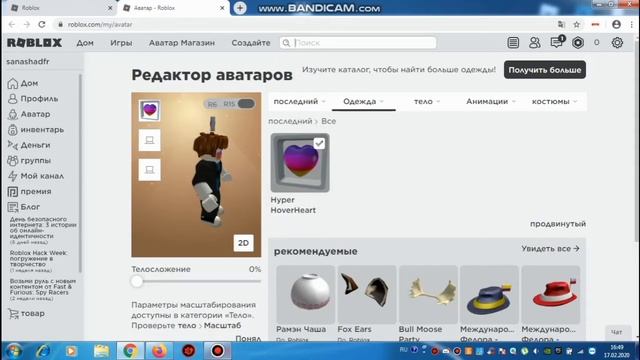The width and height of the screenshot is (640, 360).
Task: Click the Профиль sidebar icon
Action: pos(13,99)
